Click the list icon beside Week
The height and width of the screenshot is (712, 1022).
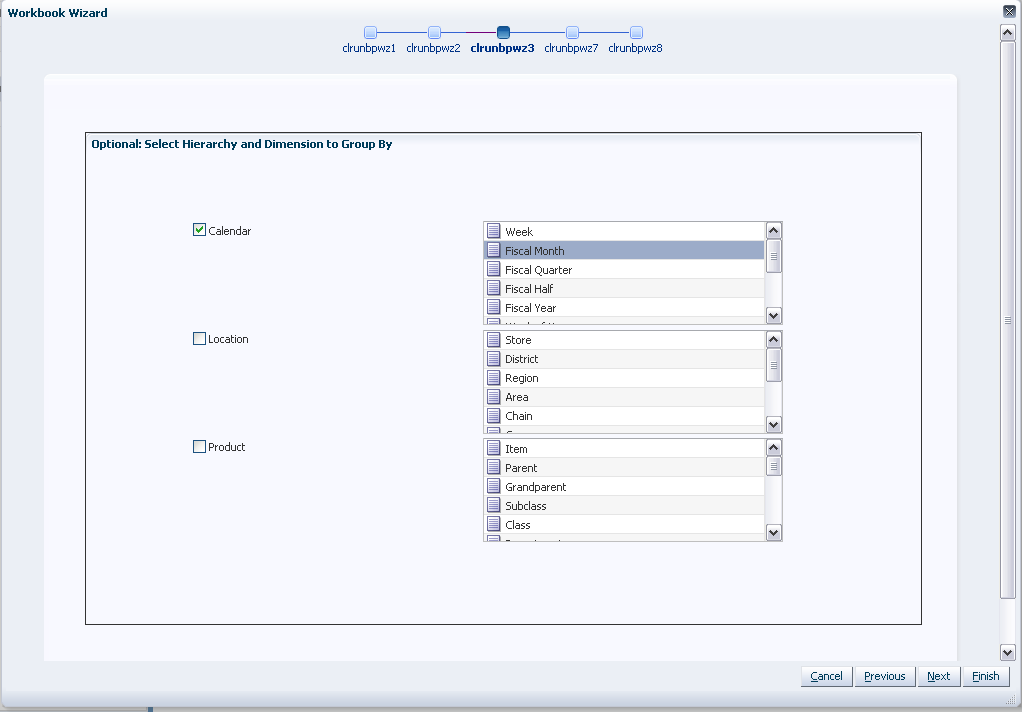[x=493, y=231]
